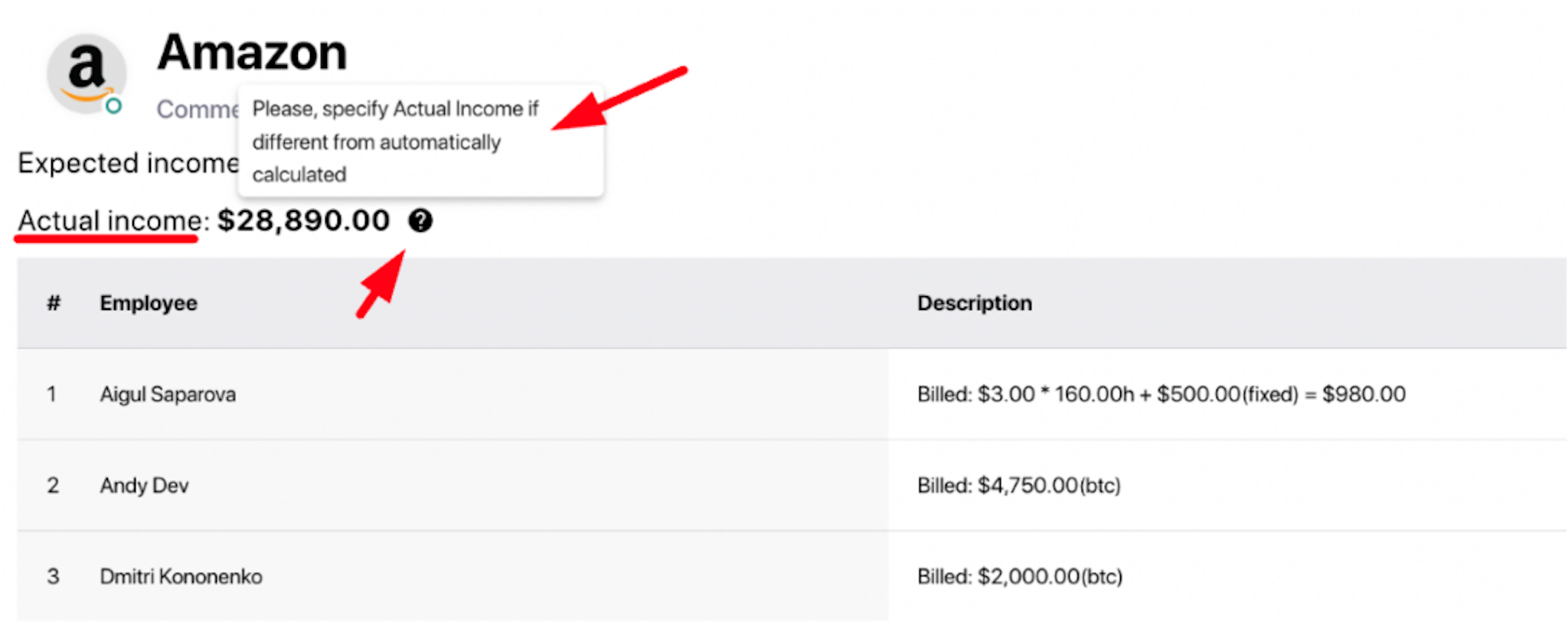Click Aigul Saparova's billed $980.00 description
The image size is (1568, 629).
tap(1161, 394)
